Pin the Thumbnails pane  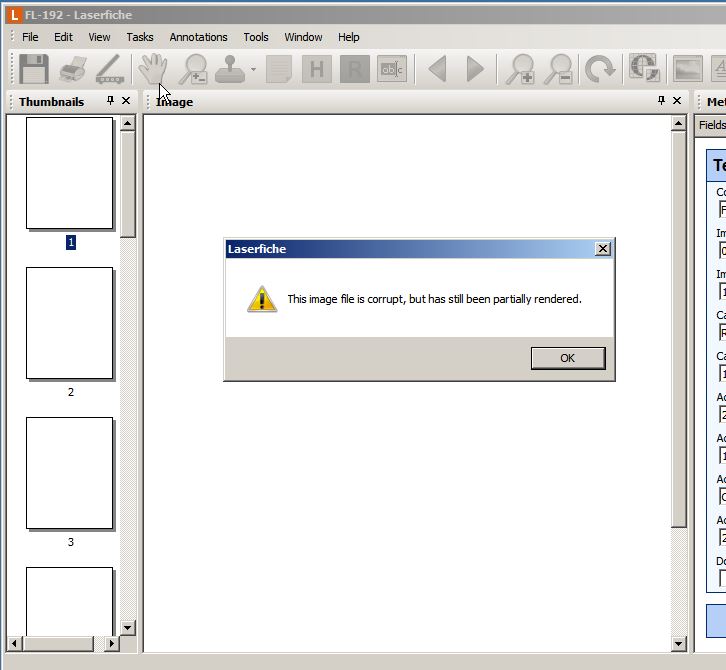(110, 100)
